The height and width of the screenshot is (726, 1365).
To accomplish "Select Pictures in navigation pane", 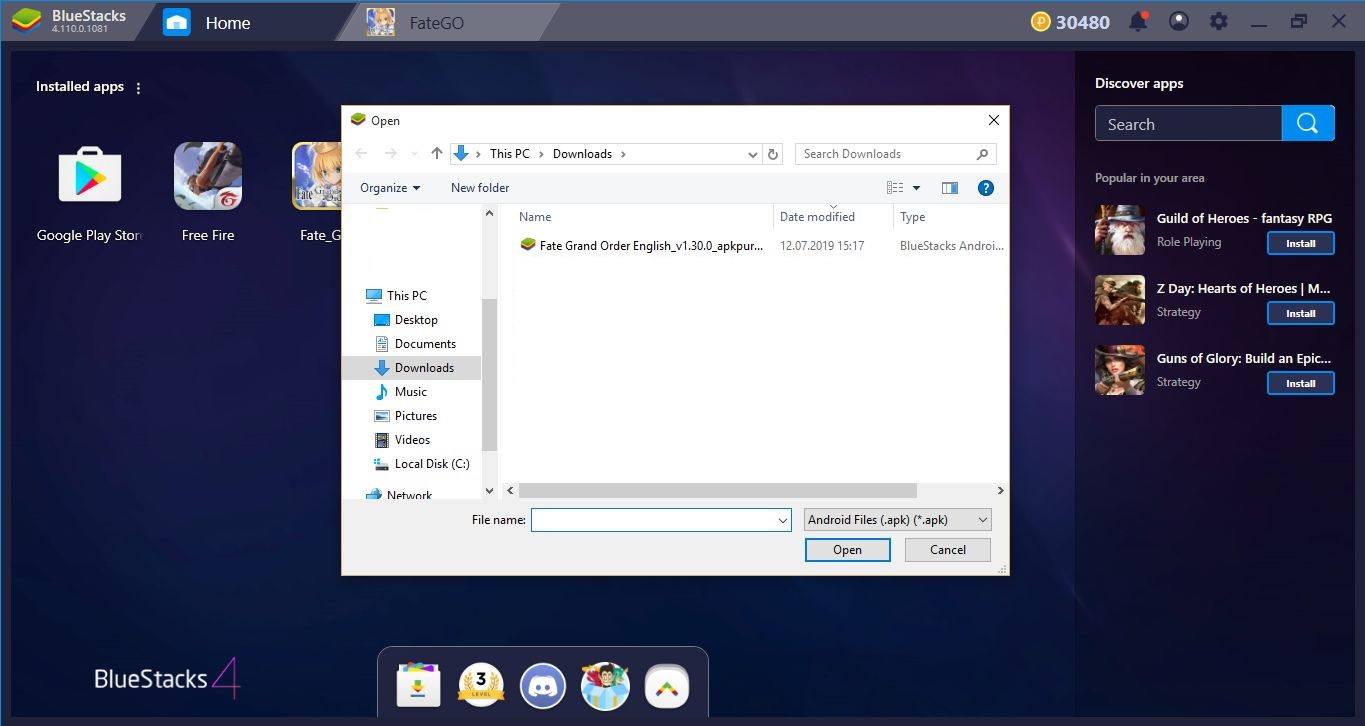I will tap(406, 416).
